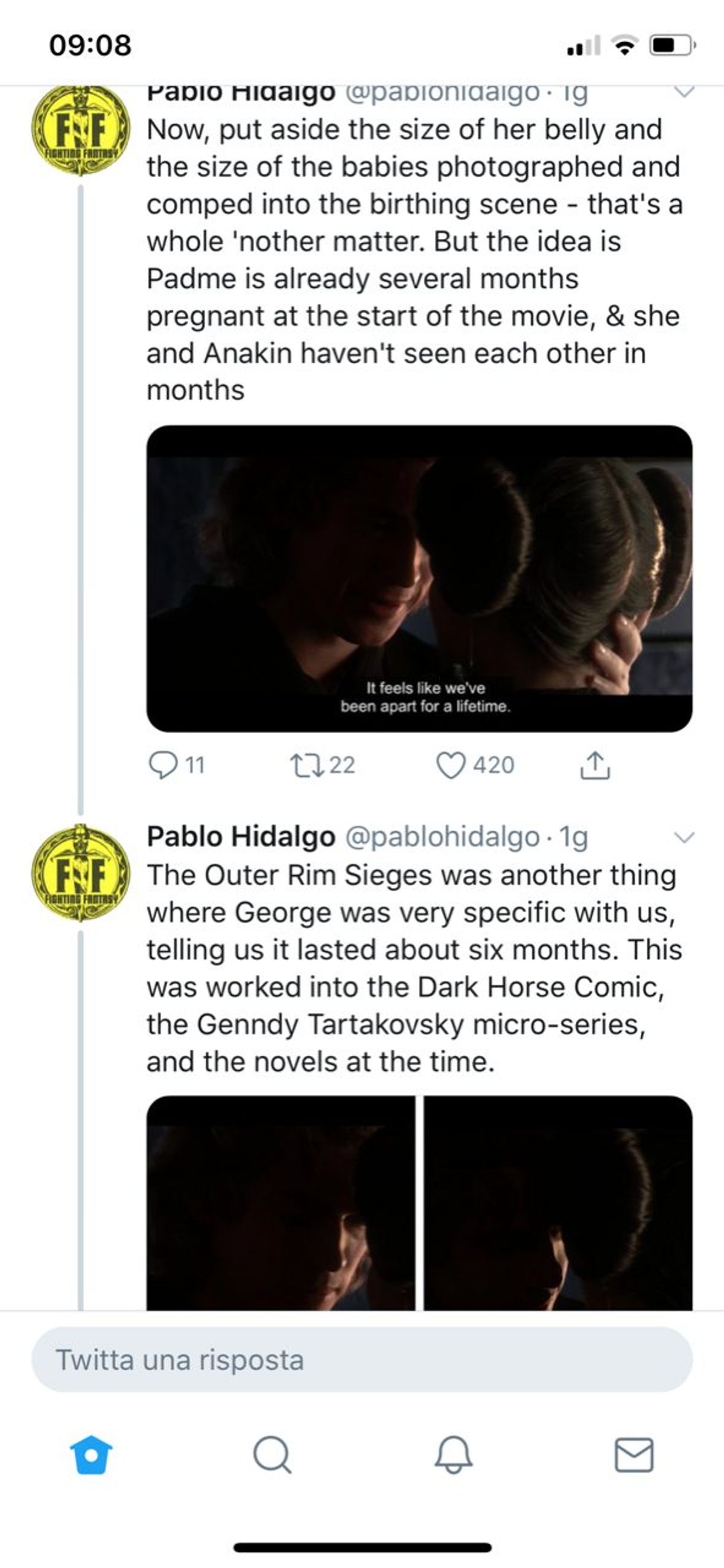Open the Home tab

[x=91, y=1455]
